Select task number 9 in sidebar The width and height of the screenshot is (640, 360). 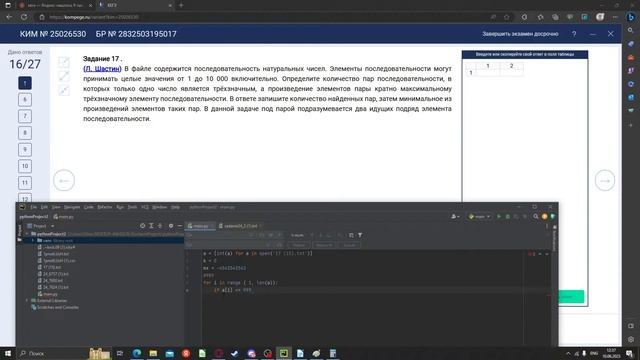[x=25, y=150]
